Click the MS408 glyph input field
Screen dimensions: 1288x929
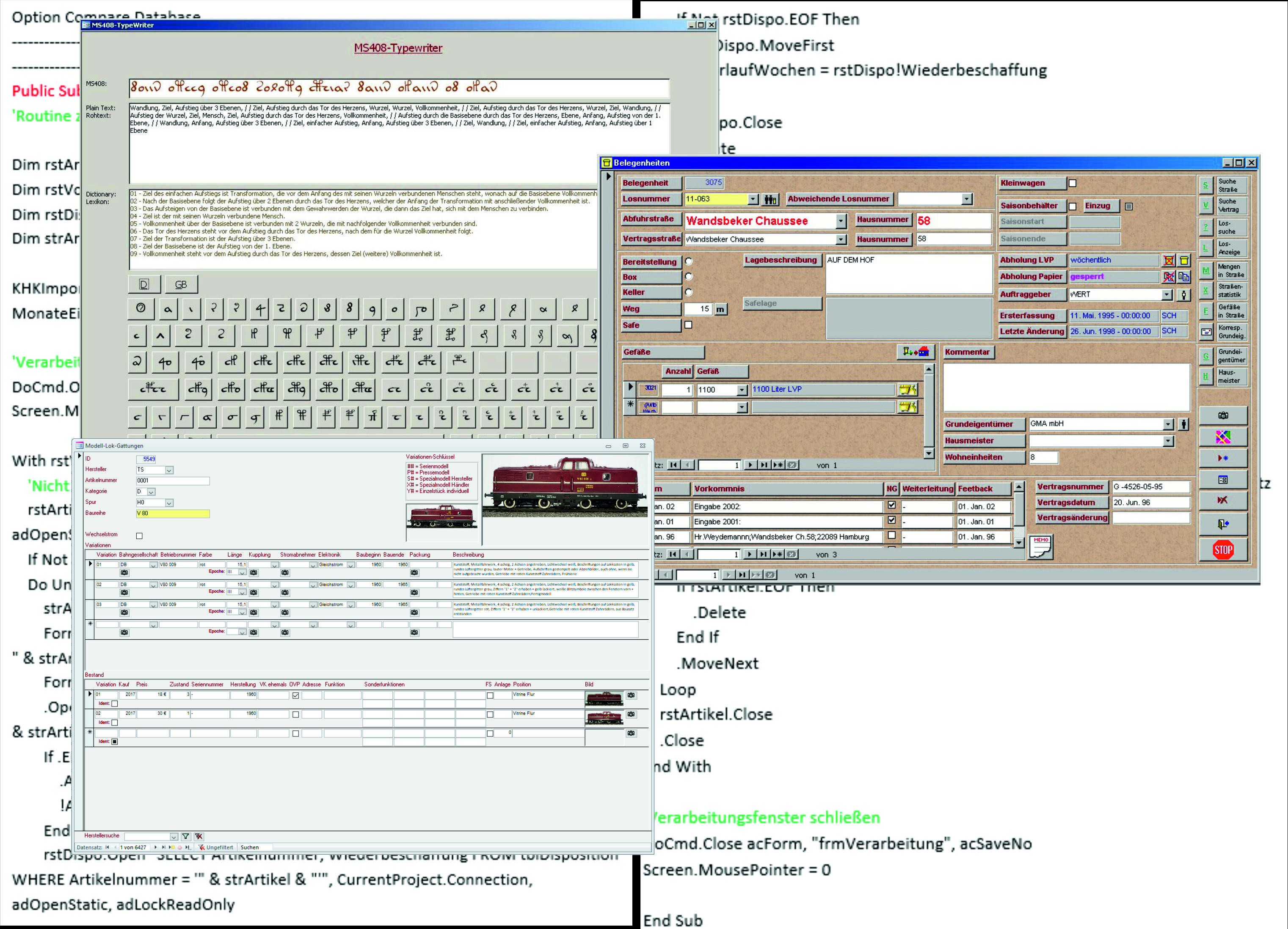[x=399, y=88]
